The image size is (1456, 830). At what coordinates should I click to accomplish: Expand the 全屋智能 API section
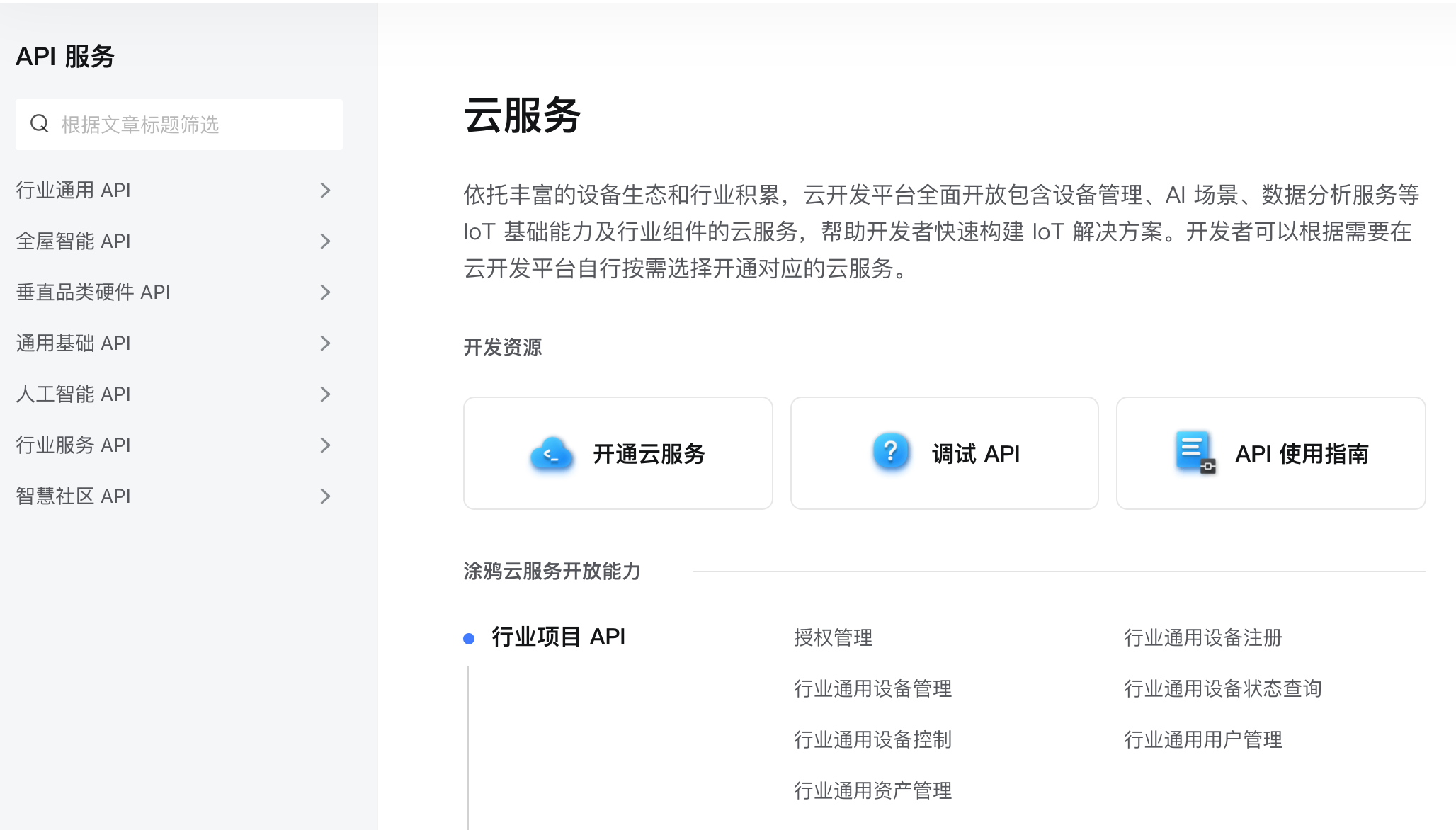click(x=326, y=241)
